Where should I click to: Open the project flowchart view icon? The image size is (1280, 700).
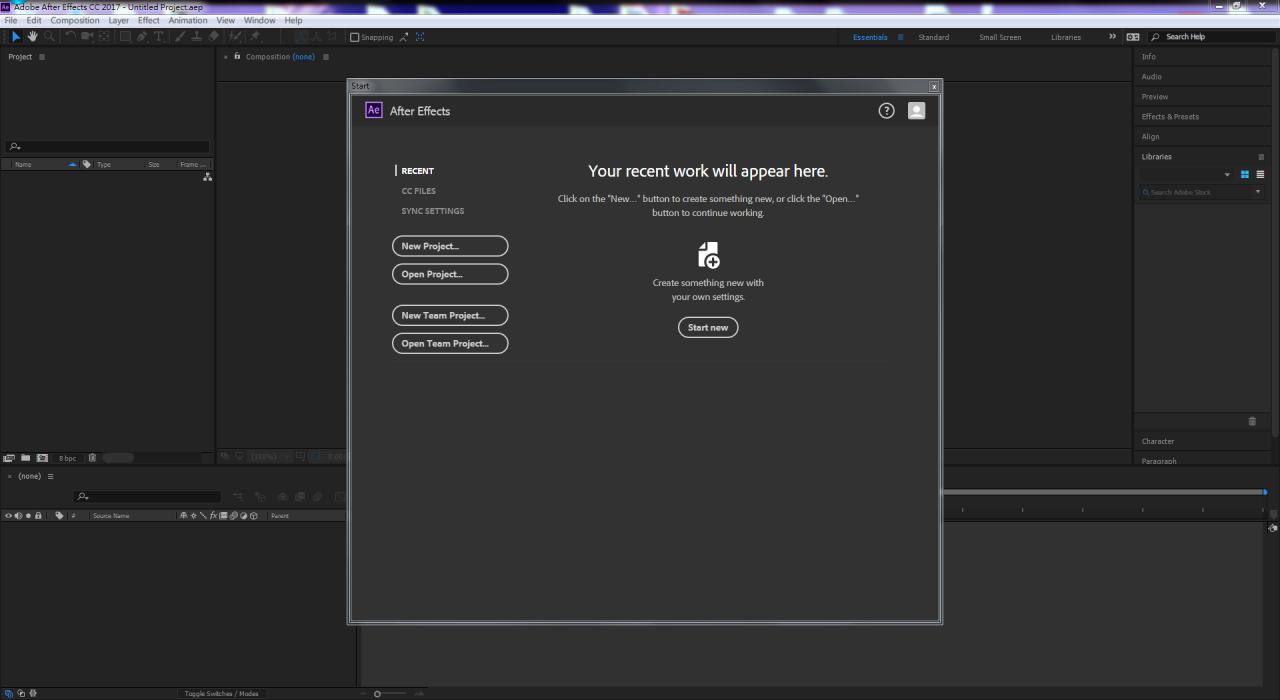pyautogui.click(x=207, y=177)
